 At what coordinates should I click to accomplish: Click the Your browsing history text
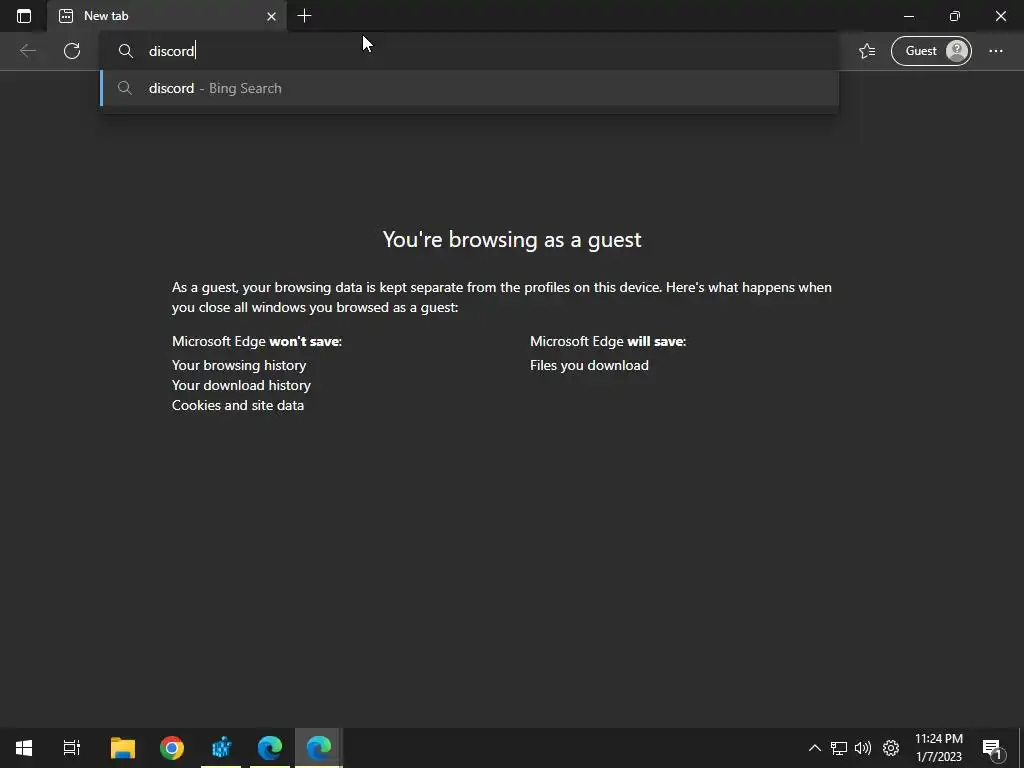coord(239,366)
